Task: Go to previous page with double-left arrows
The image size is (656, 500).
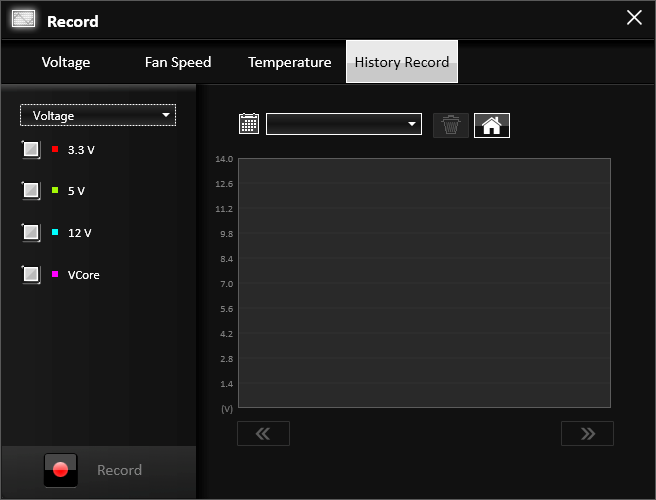Action: click(x=263, y=433)
